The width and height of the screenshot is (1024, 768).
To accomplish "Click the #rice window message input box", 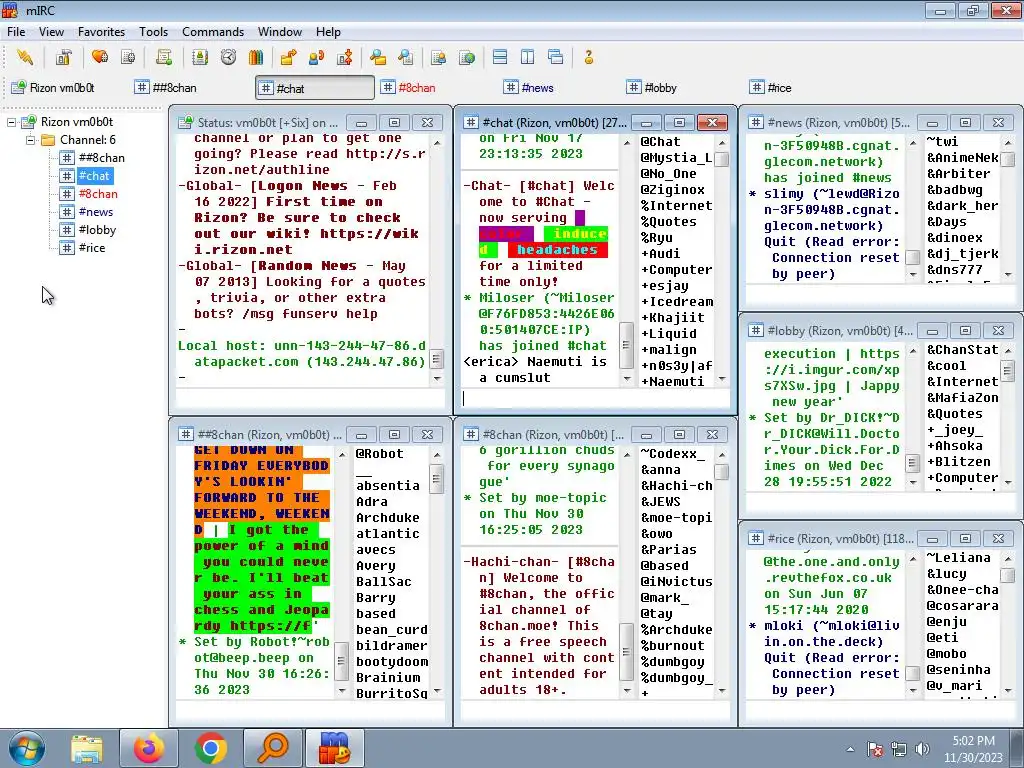I will [882, 711].
